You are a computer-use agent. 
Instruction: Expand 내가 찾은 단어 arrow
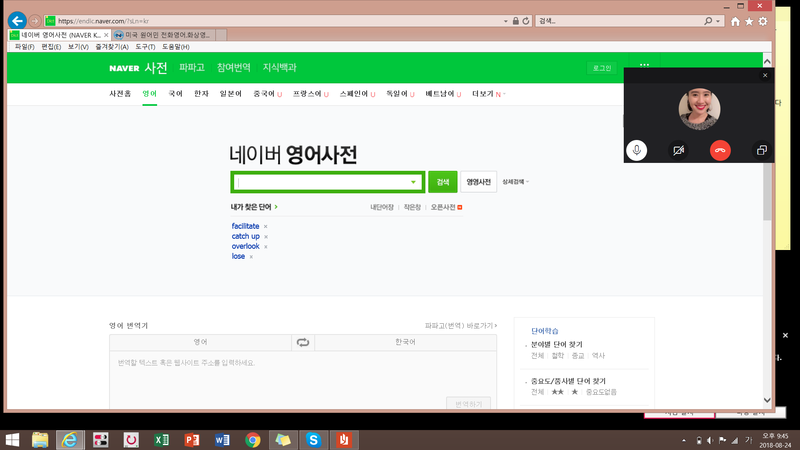[x=276, y=207]
